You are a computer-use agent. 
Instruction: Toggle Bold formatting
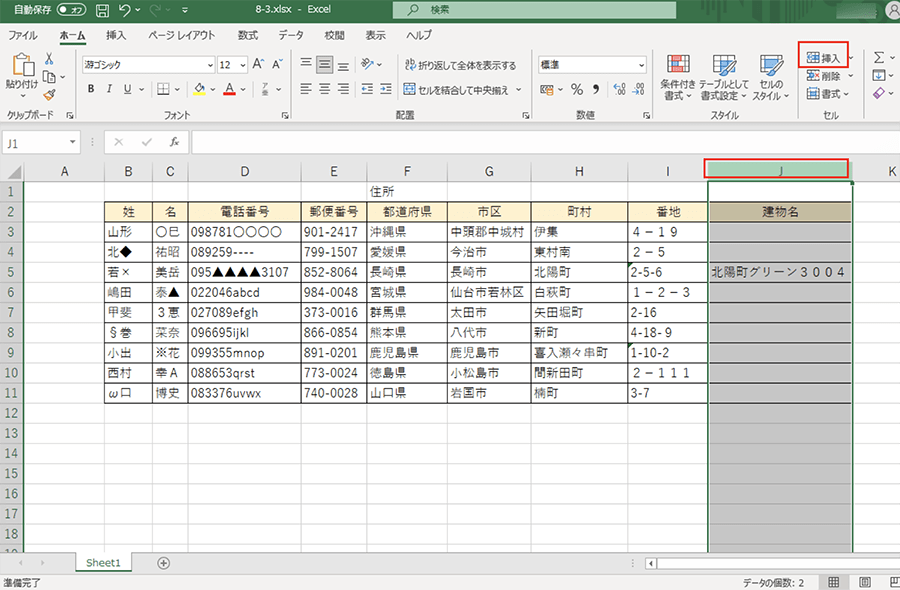[91, 89]
